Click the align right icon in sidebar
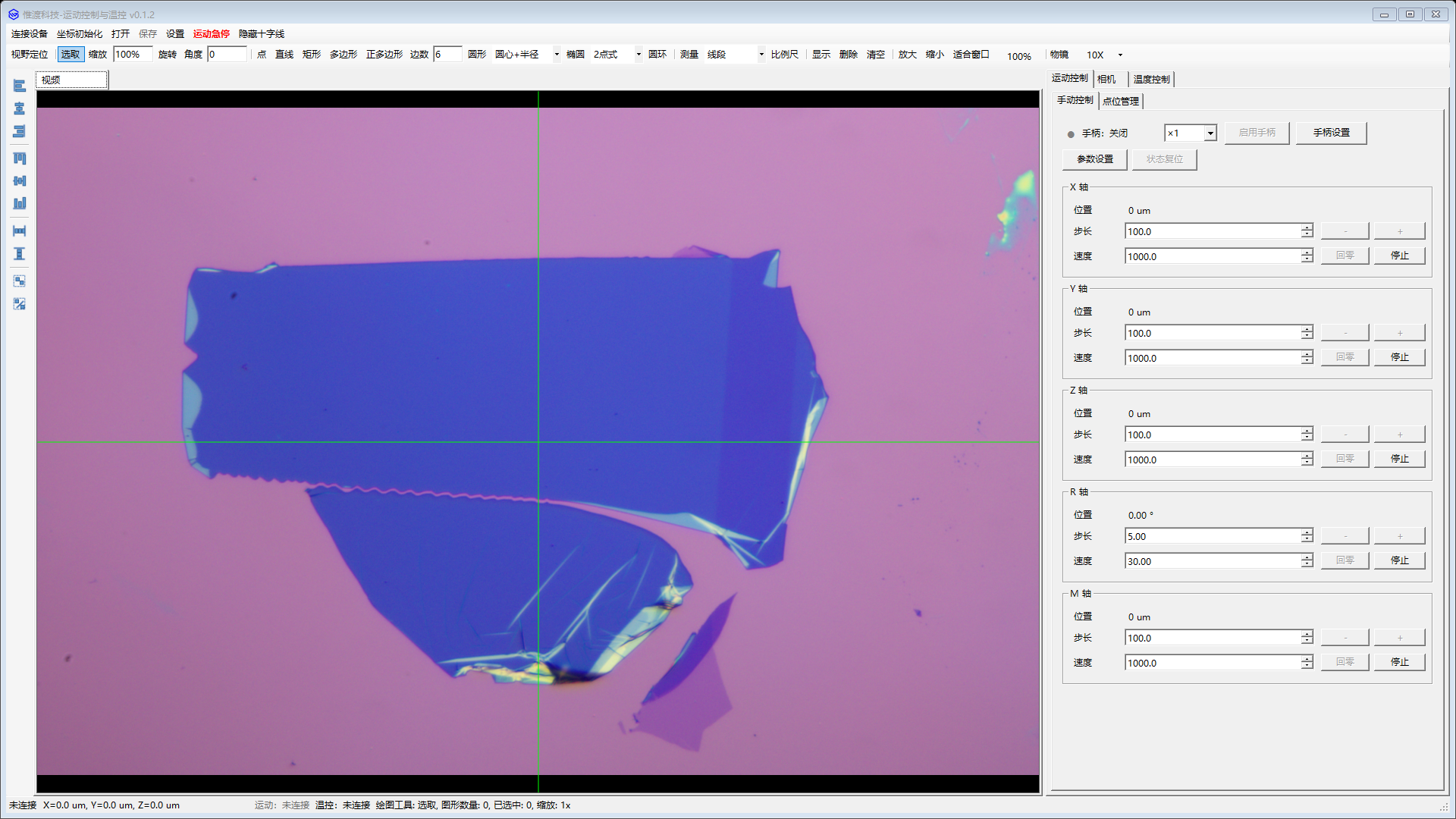 click(20, 132)
